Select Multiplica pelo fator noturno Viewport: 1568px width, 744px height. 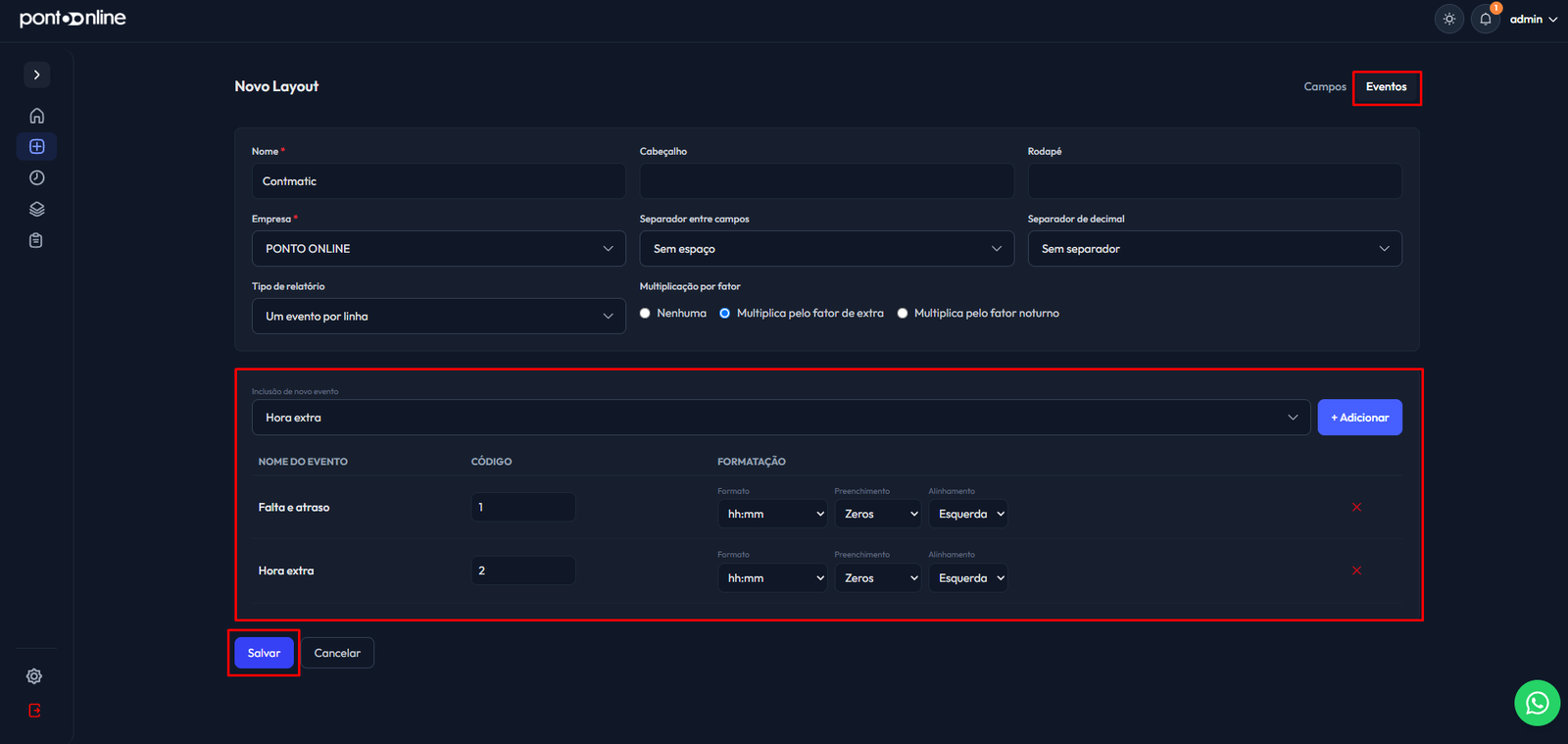tap(903, 314)
